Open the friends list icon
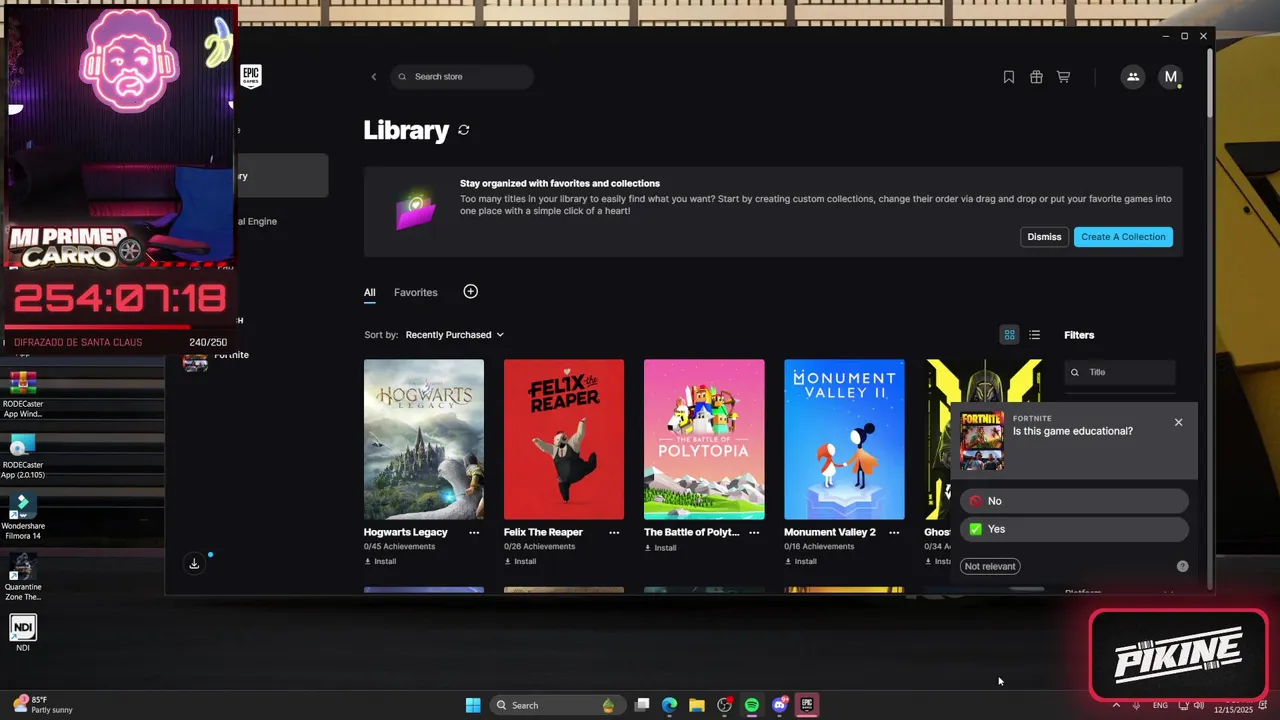The height and width of the screenshot is (720, 1280). [1133, 77]
